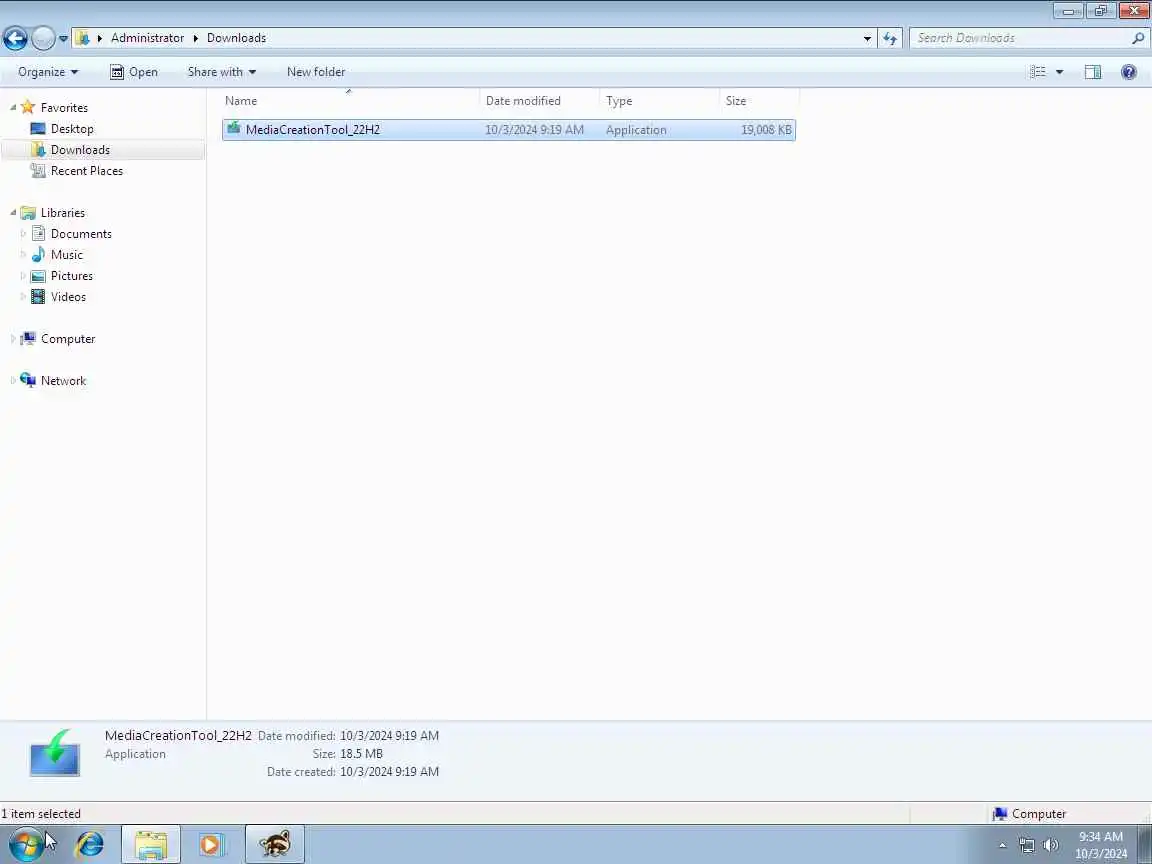Click Date modified value in details pane
Viewport: 1152px width, 864px height.
point(389,735)
